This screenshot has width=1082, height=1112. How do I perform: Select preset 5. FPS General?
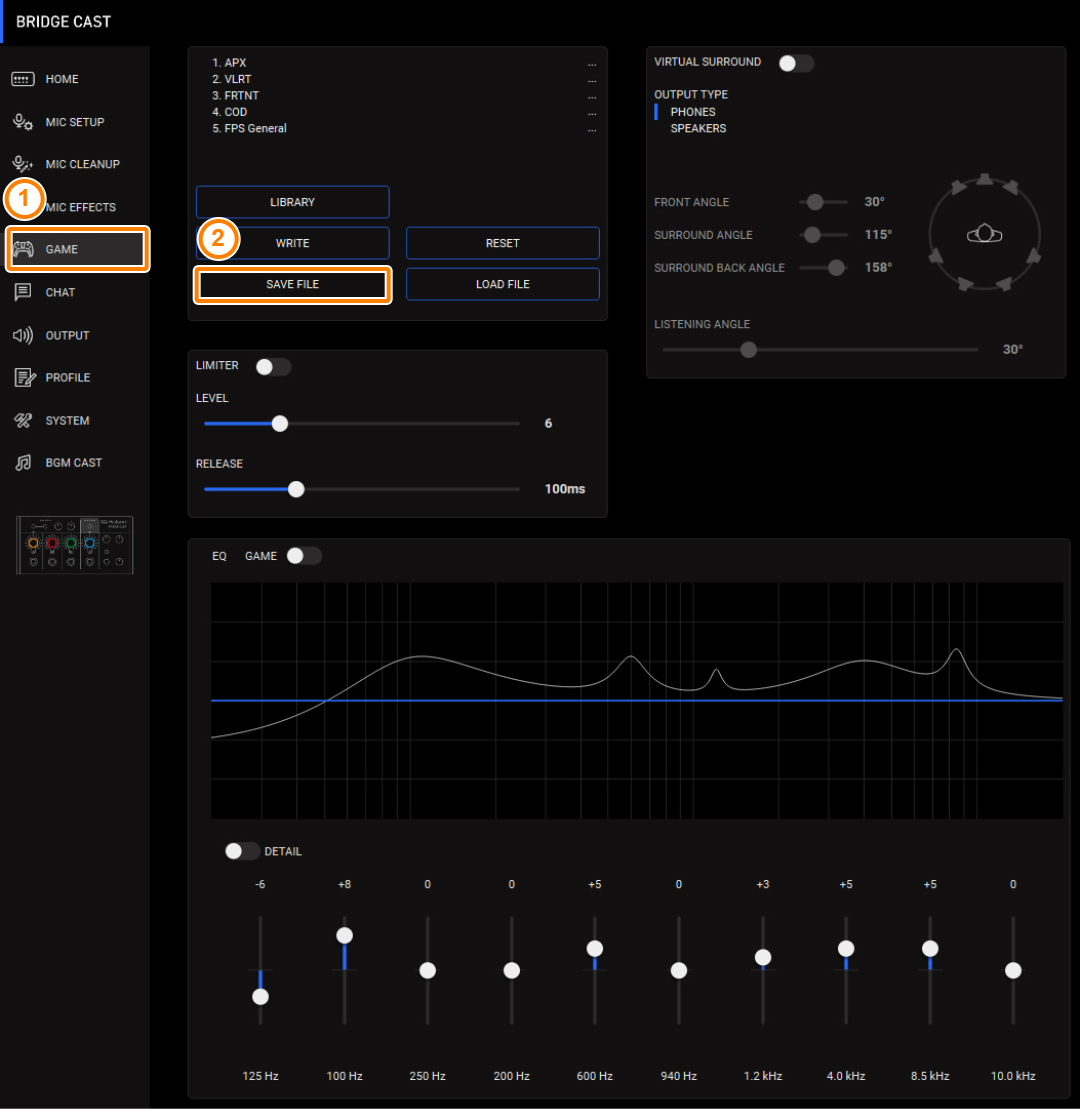point(249,128)
